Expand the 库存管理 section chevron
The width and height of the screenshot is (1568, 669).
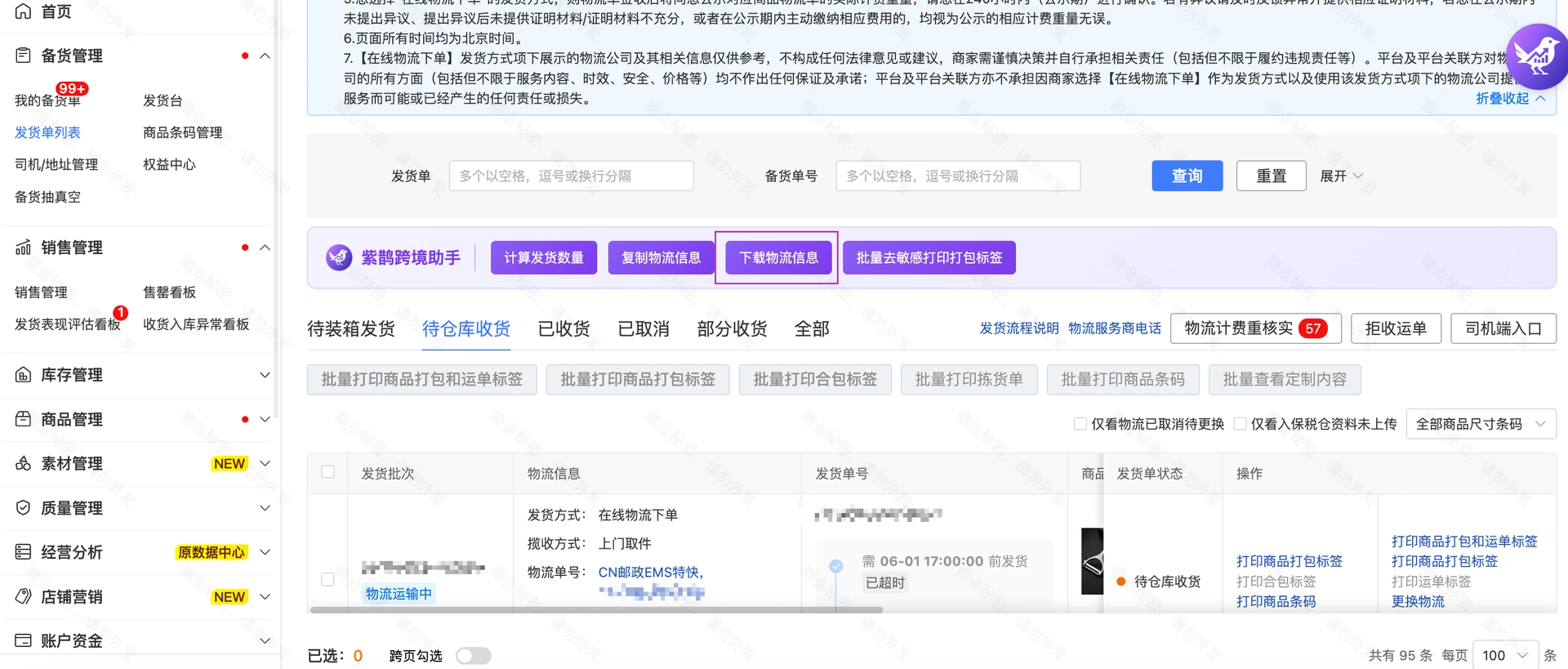pos(265,375)
